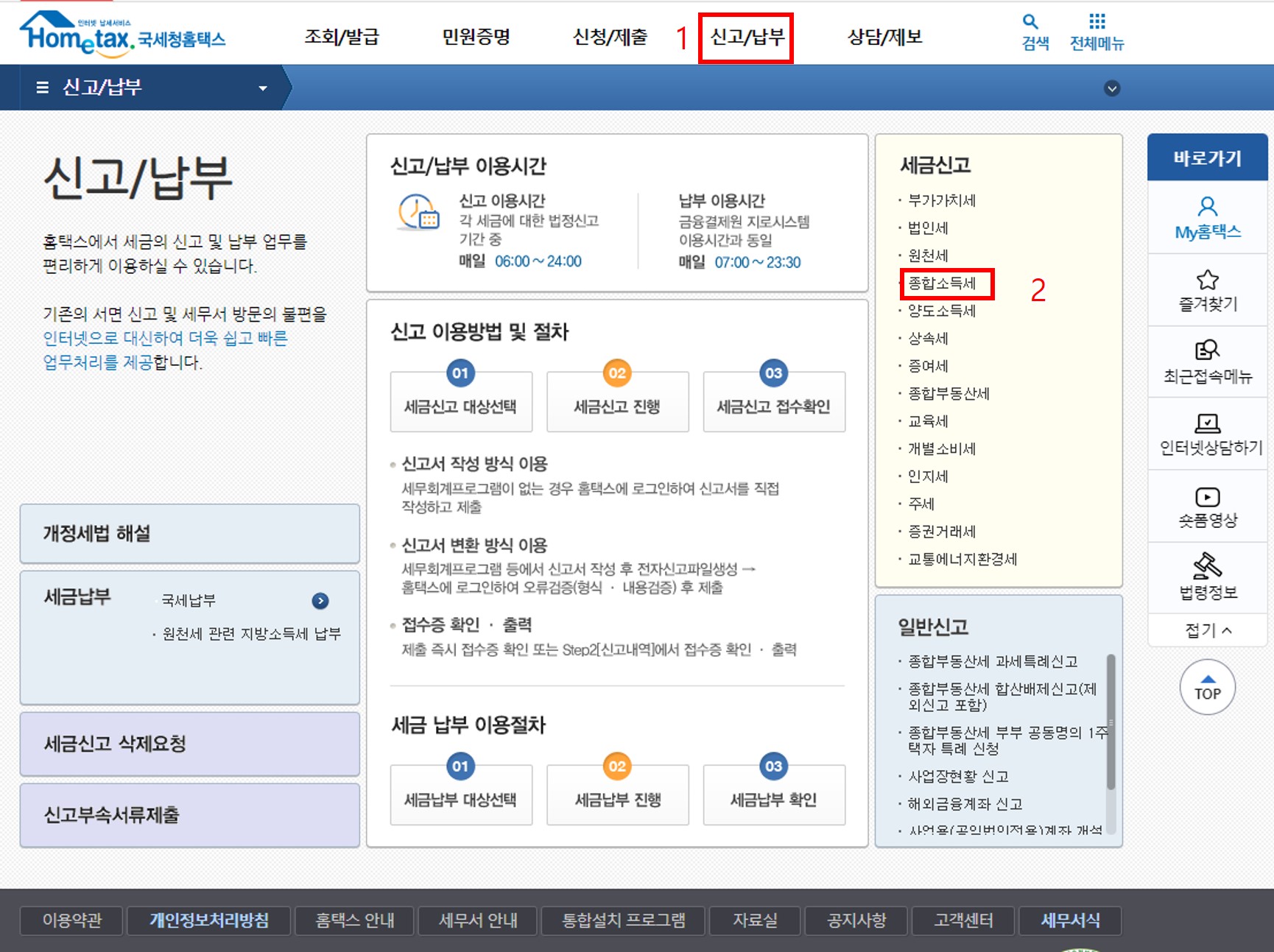Click step 02 세금납부 진행

click(x=618, y=795)
